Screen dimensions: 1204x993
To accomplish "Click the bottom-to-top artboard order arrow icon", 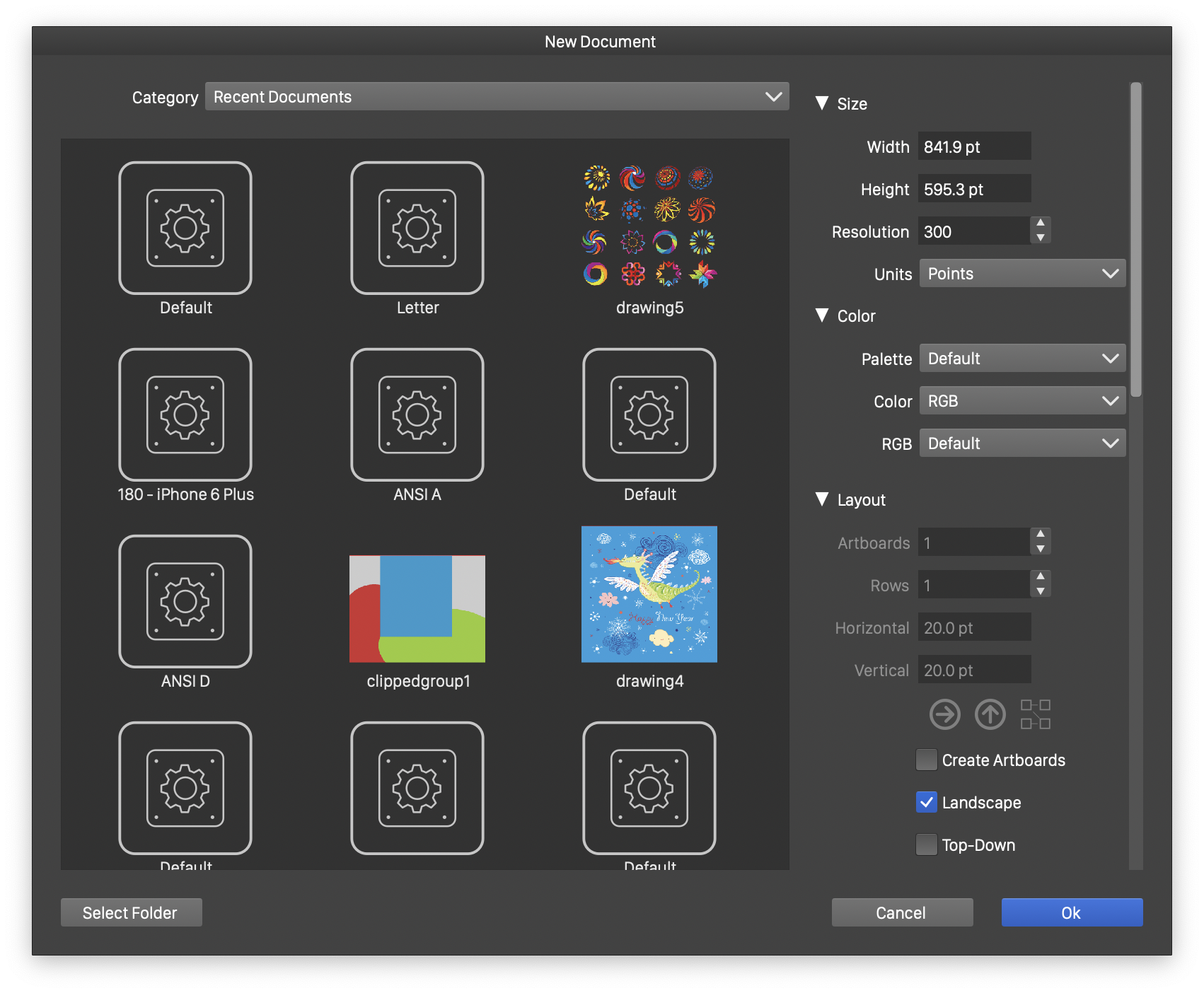I will (x=990, y=714).
